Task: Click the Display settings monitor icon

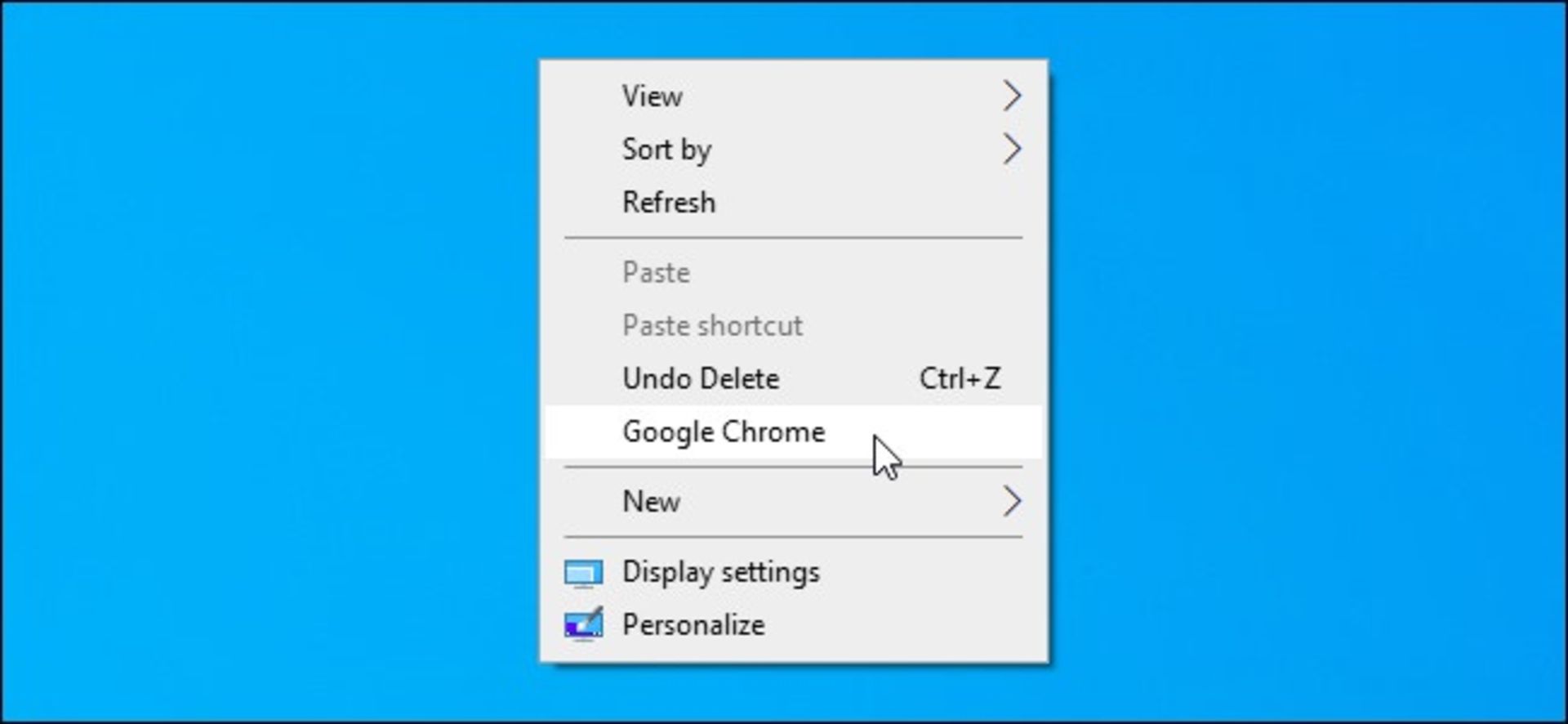Action: [x=583, y=573]
